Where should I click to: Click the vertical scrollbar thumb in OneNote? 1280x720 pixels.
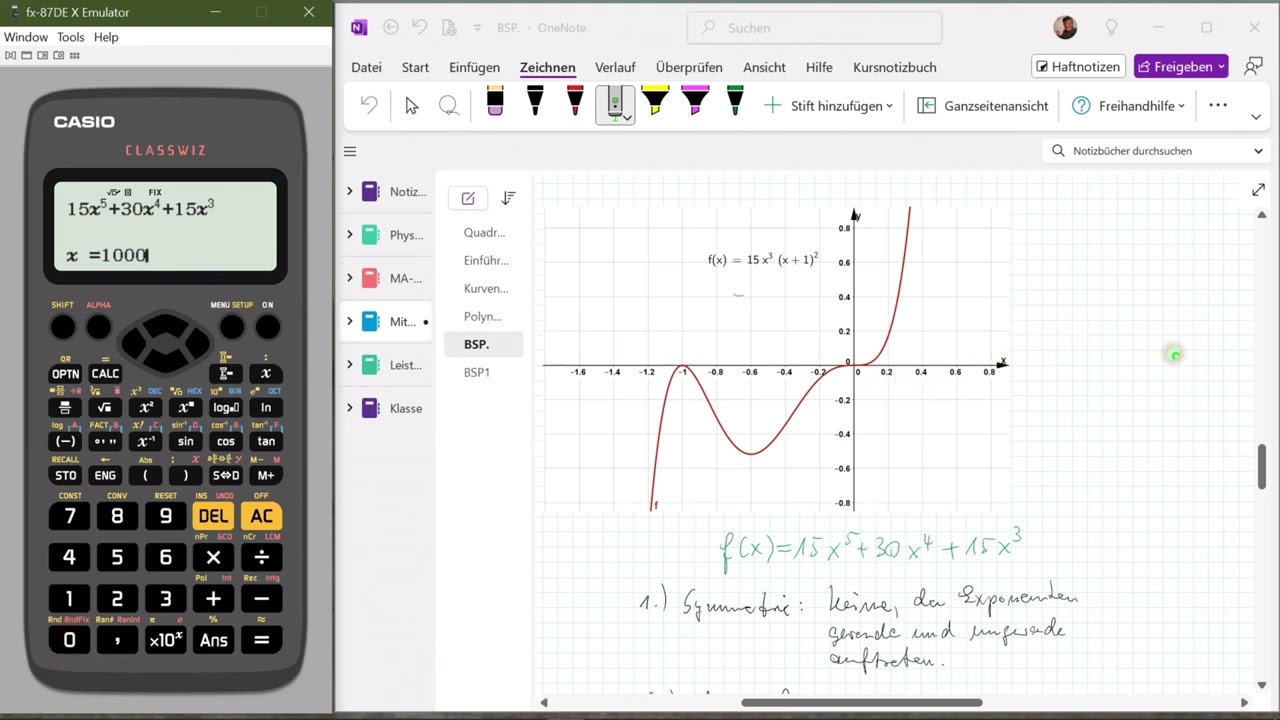(1262, 466)
